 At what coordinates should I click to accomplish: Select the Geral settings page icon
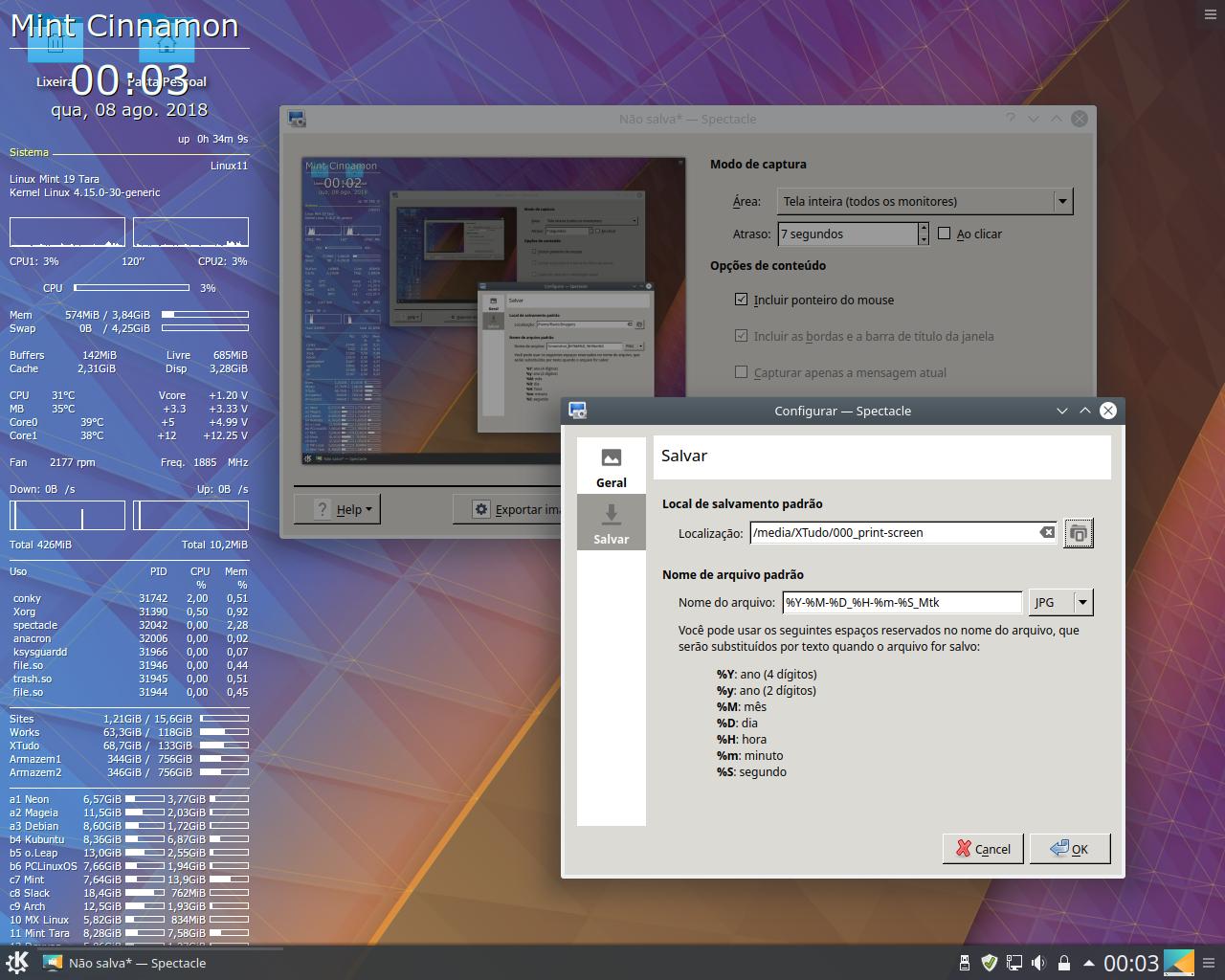click(x=611, y=465)
